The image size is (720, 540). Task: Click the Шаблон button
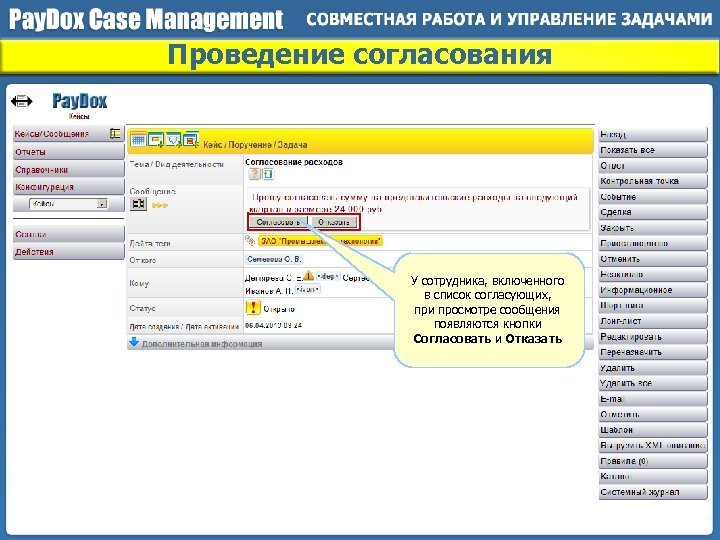coord(652,430)
